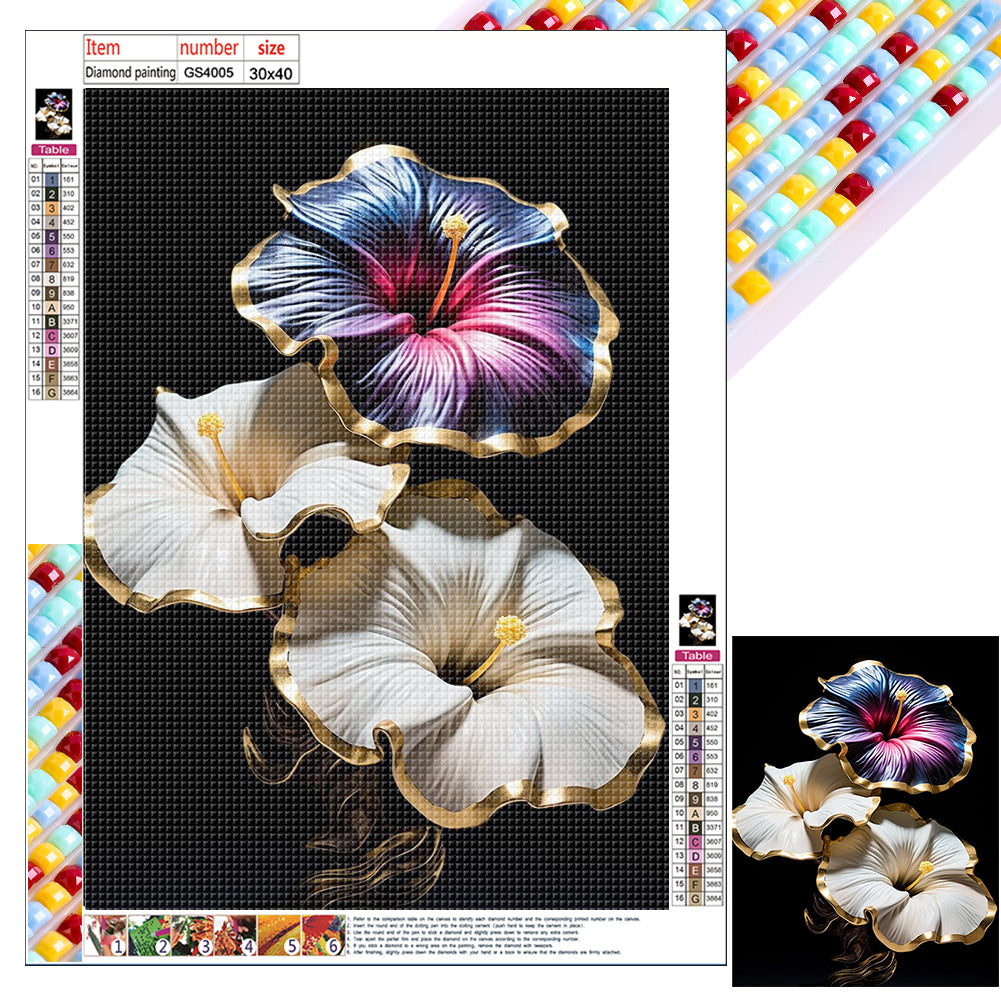Image resolution: width=1001 pixels, height=1001 pixels.
Task: Choose brown symbol 7 swatch in the right table
Action: click(696, 771)
